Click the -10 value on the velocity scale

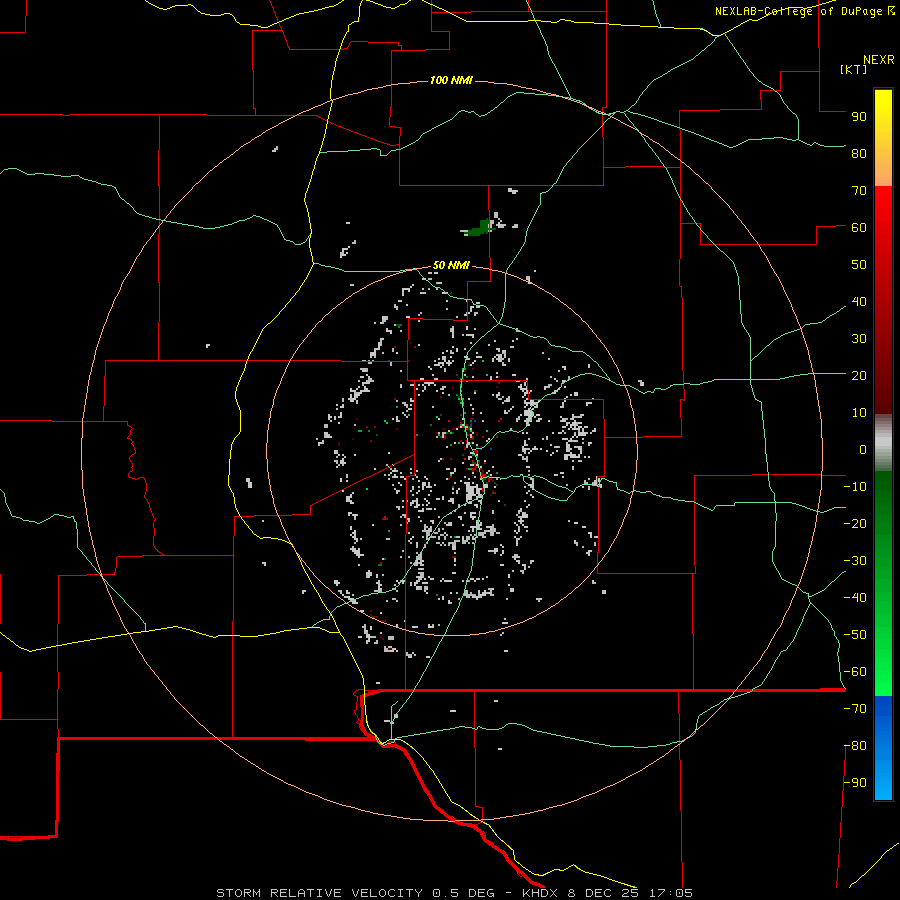point(855,487)
